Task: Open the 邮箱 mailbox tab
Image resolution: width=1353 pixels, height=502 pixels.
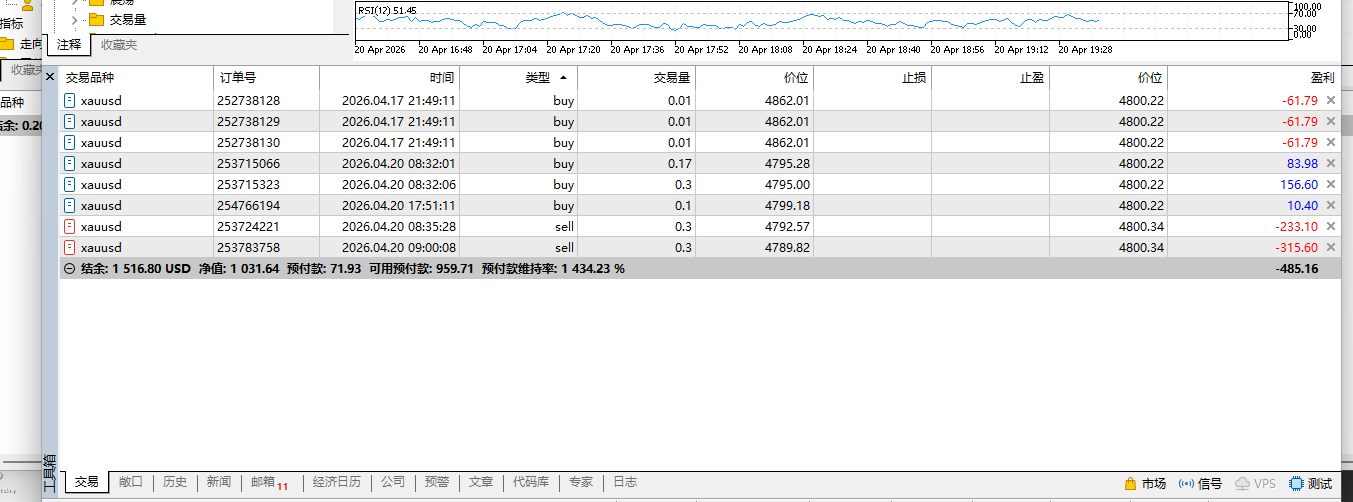Action: pyautogui.click(x=269, y=482)
